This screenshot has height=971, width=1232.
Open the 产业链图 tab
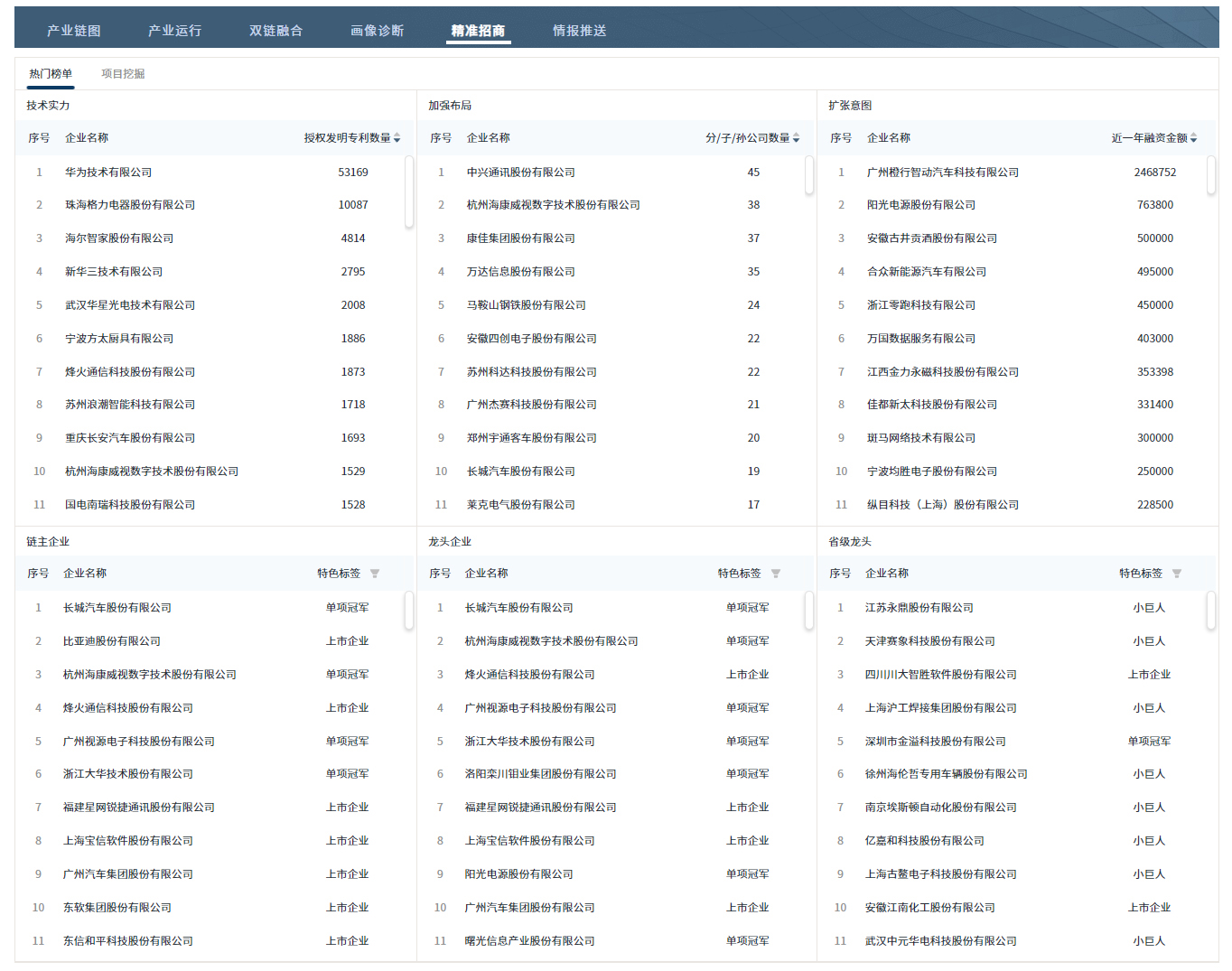point(74,31)
